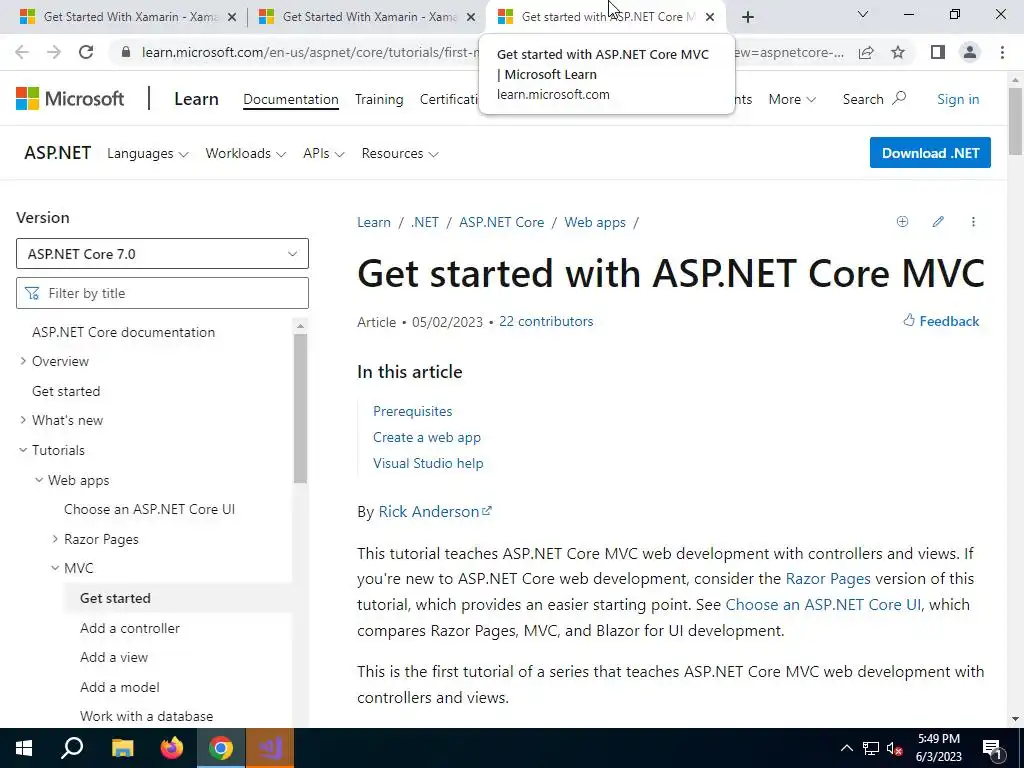Expand the Razor Pages tree node
Viewport: 1024px width, 768px height.
pos(55,539)
